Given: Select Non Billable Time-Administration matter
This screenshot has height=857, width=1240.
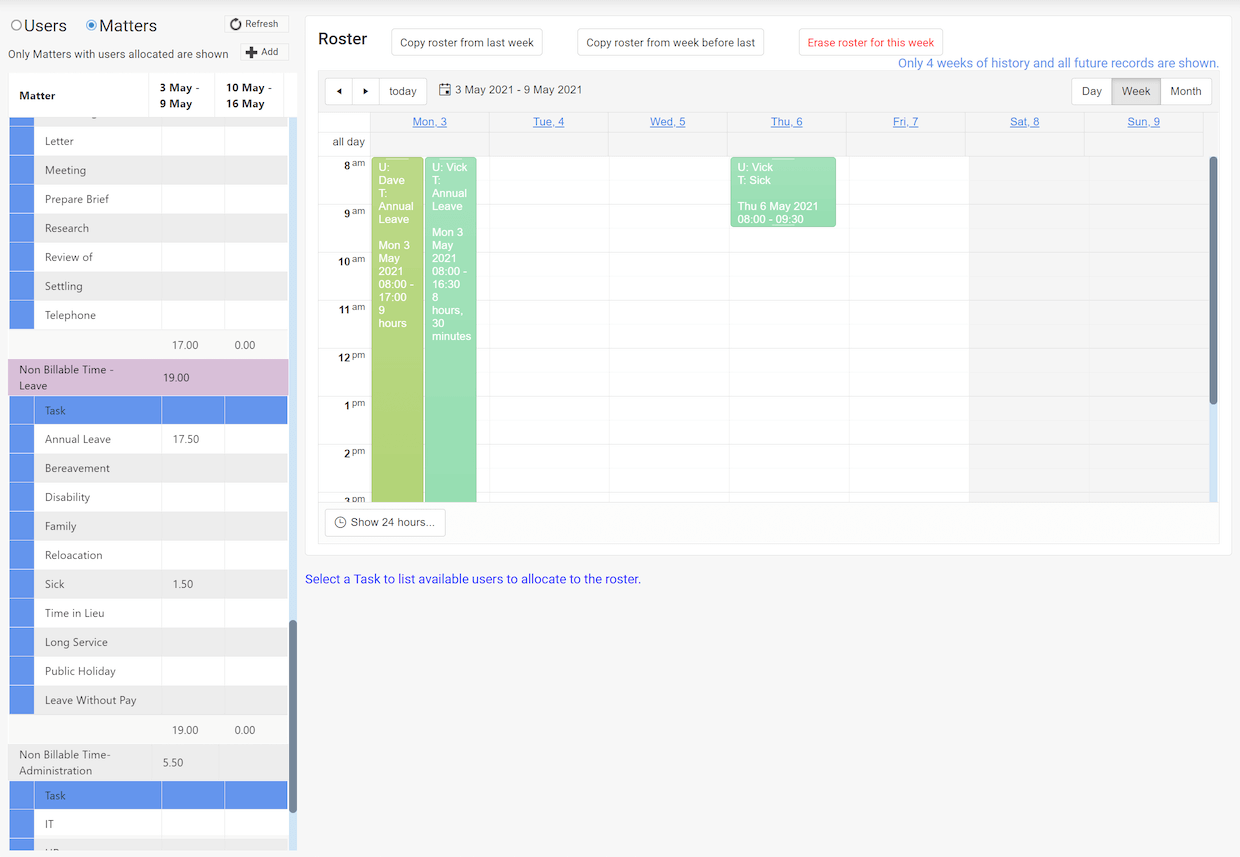Looking at the screenshot, I should pos(148,762).
